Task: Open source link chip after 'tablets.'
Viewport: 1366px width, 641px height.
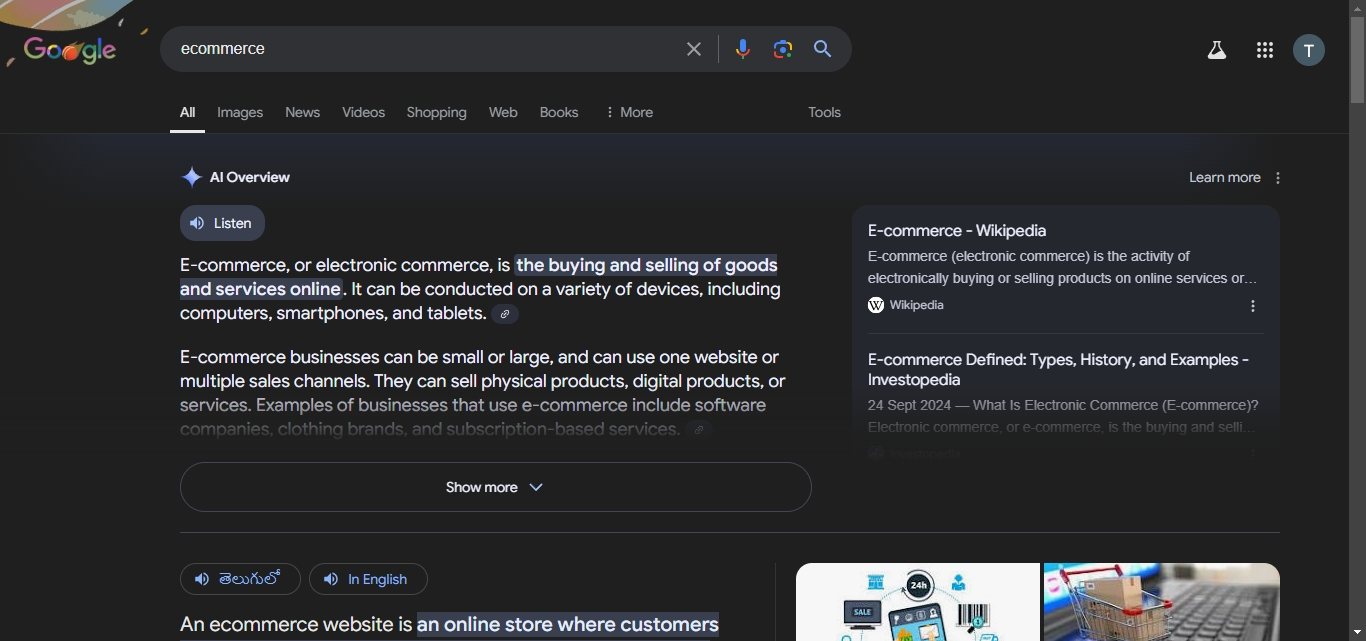Action: [x=505, y=314]
